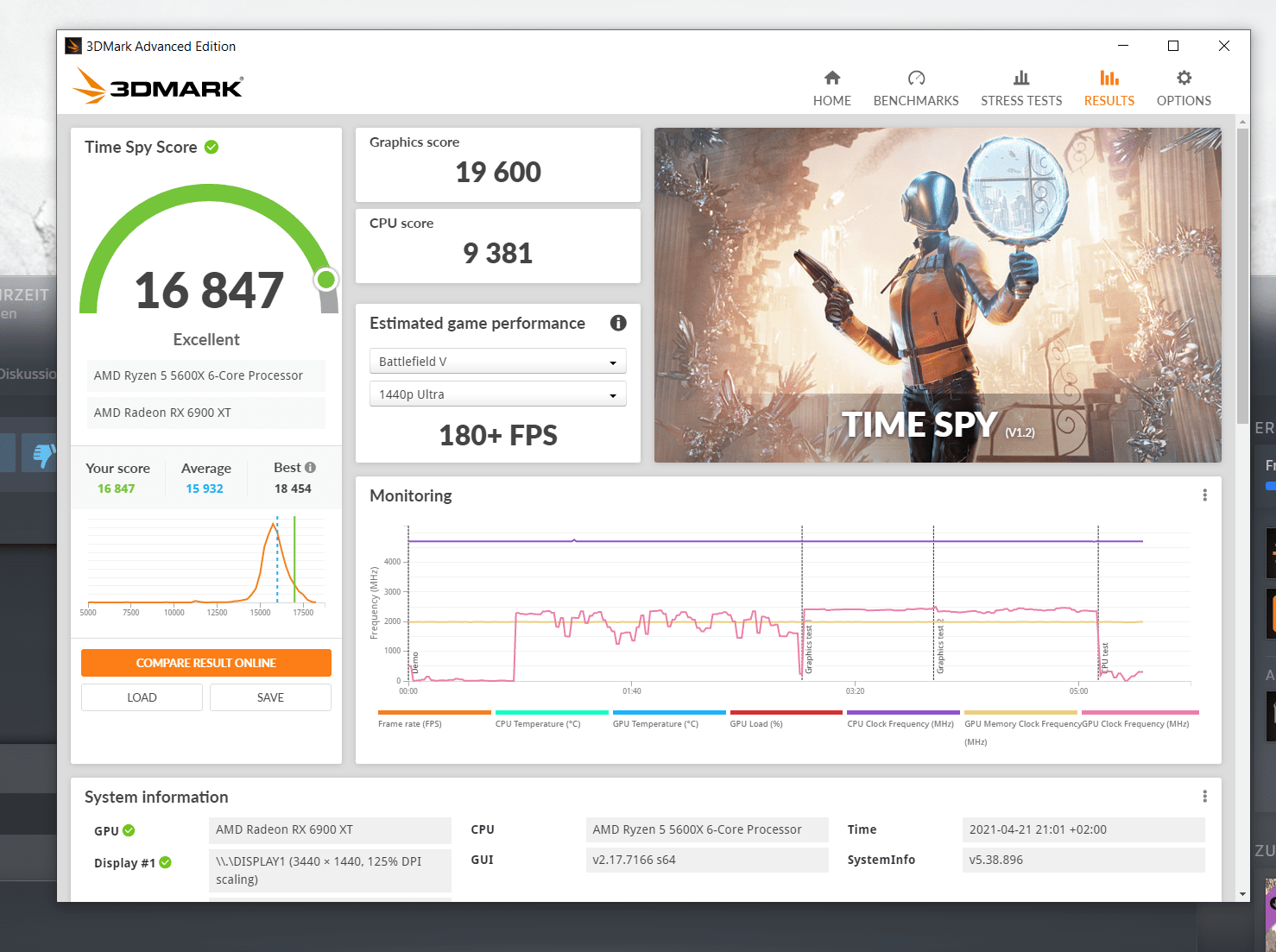1276x952 pixels.
Task: Click the Graphics score value 19 600
Action: (x=498, y=173)
